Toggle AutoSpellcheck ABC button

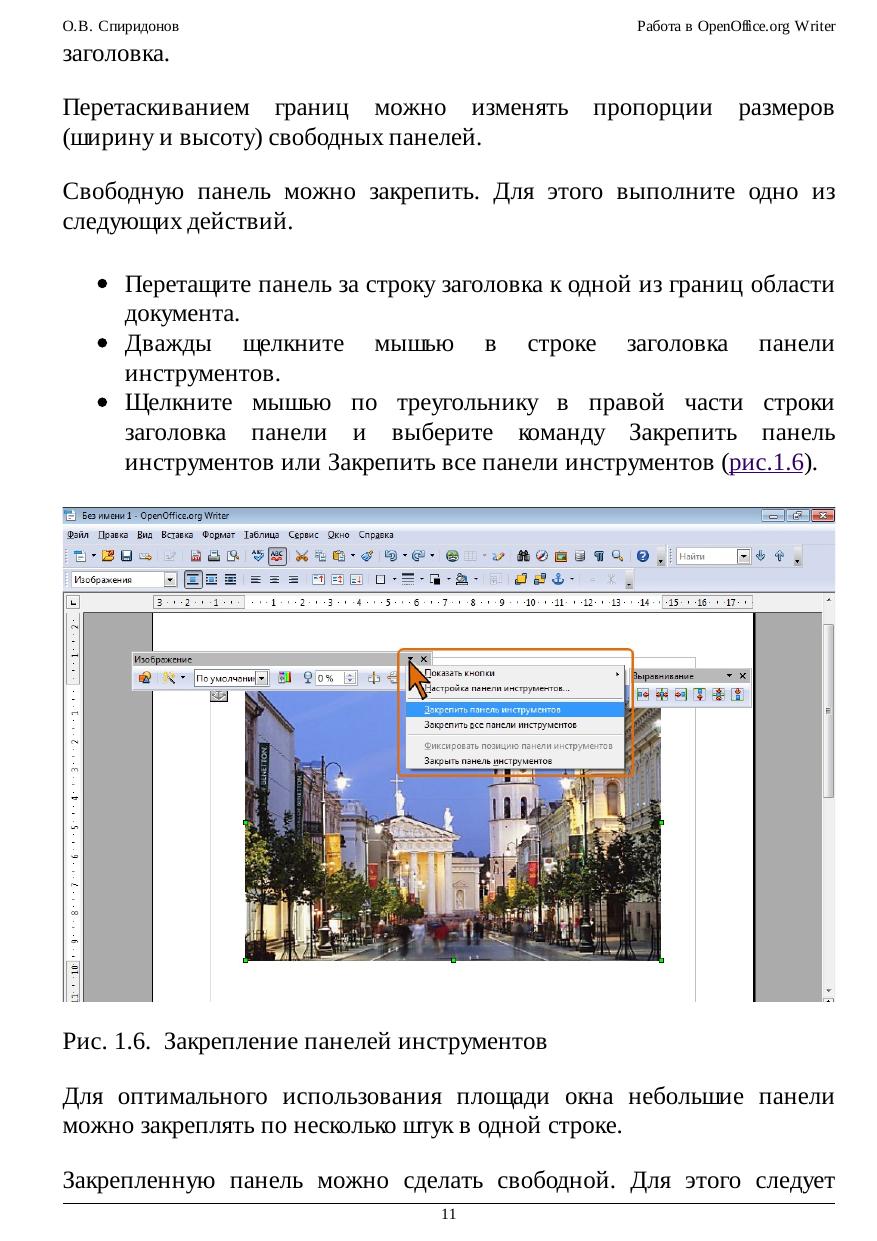(x=276, y=555)
